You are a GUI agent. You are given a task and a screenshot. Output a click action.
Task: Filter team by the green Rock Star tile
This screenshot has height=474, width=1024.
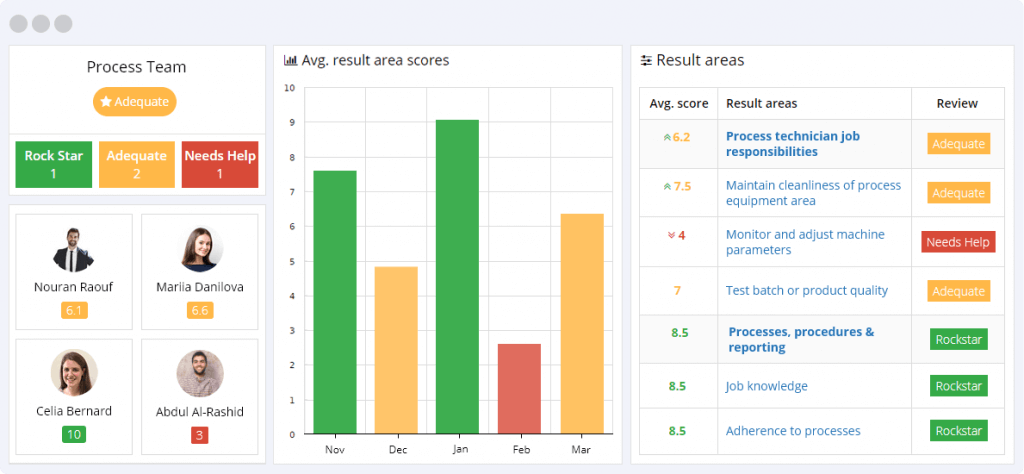pos(54,165)
